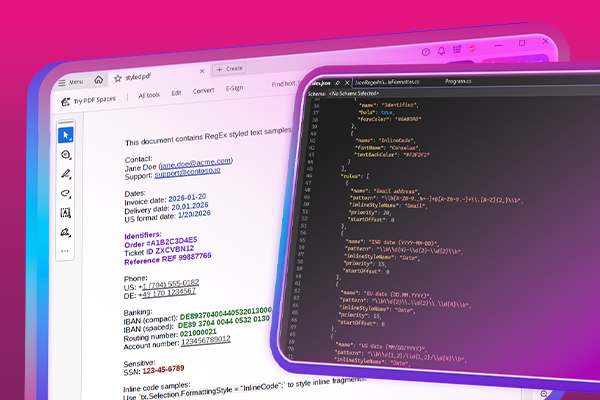The image size is (600, 400).
Task: Select the arrow selection tool
Action: pyautogui.click(x=66, y=134)
